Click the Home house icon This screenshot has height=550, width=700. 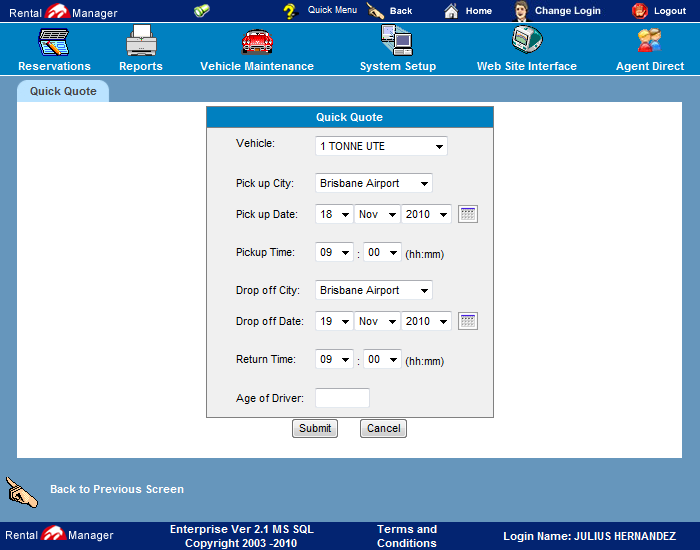[x=451, y=11]
